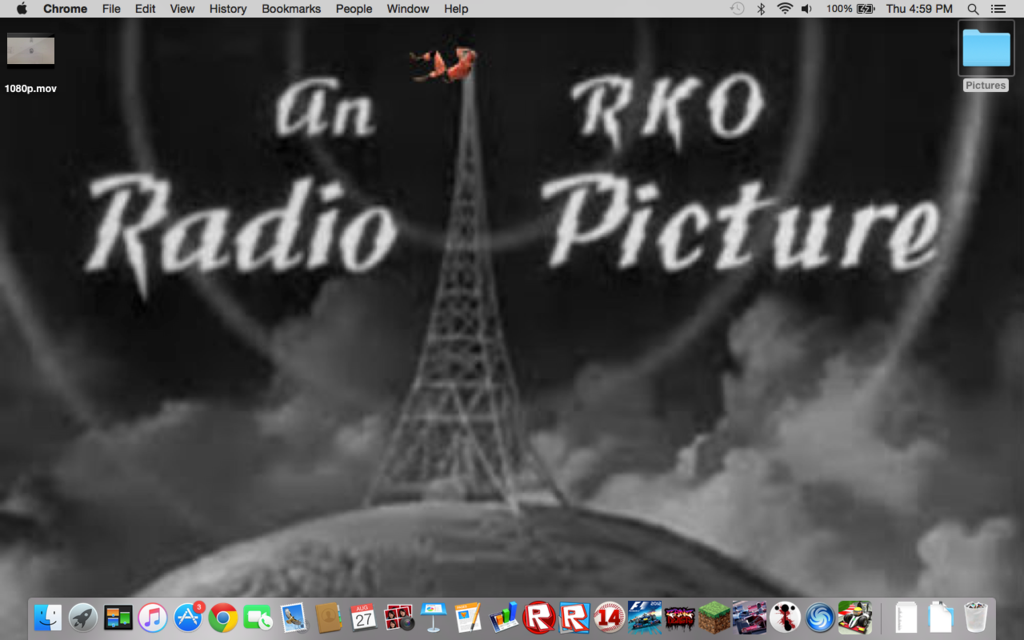The height and width of the screenshot is (640, 1024).
Task: Select the Pictures folder on desktop
Action: 986,48
